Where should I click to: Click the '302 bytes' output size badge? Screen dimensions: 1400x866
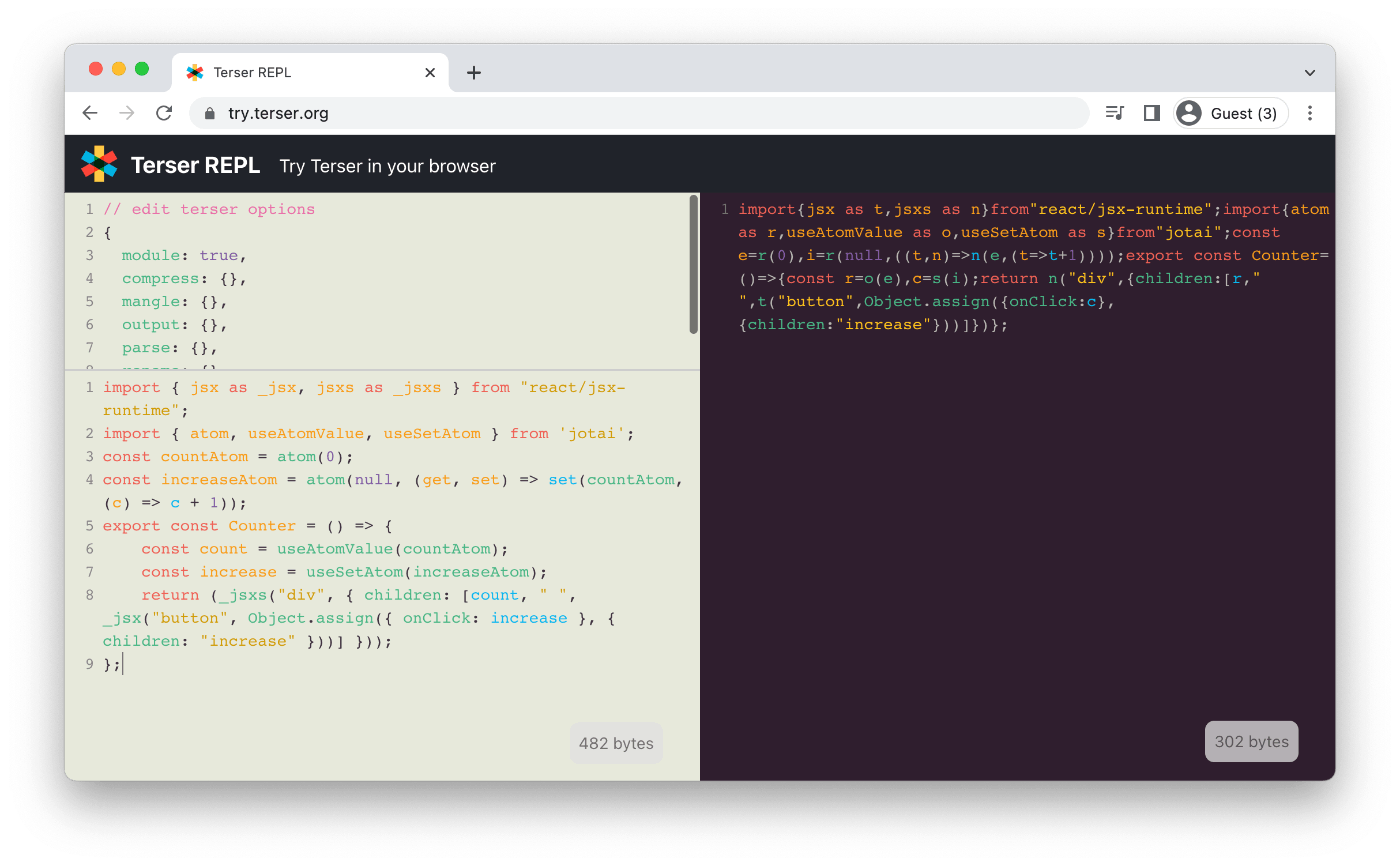point(1251,741)
